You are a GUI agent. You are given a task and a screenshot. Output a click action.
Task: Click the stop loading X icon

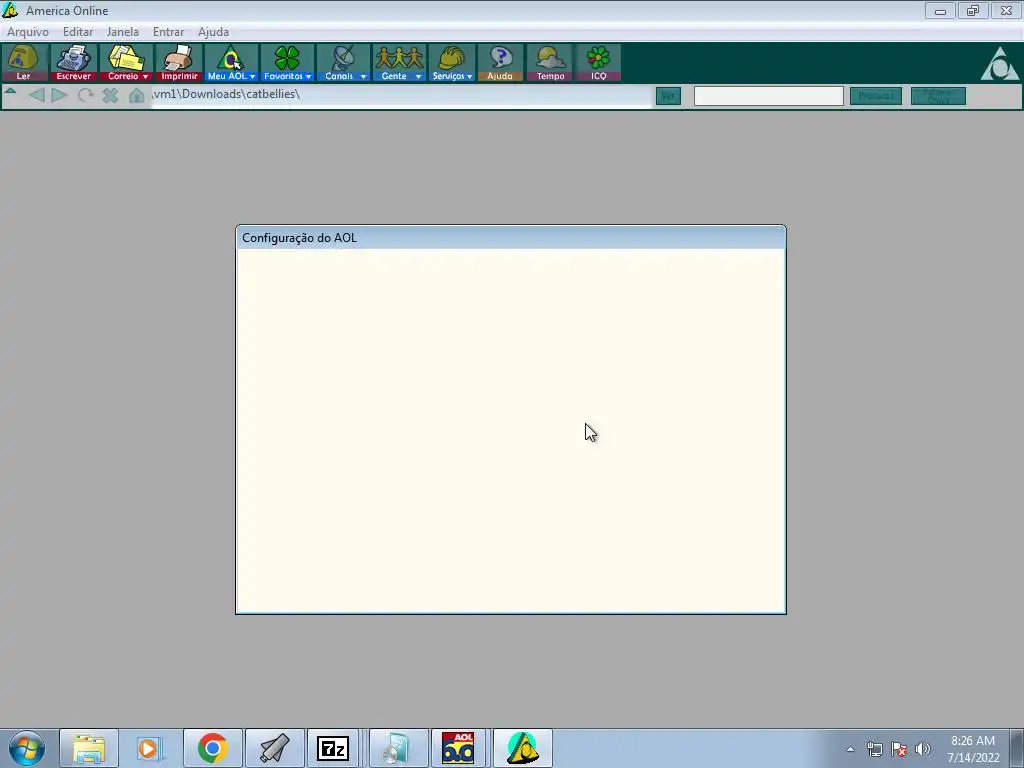point(110,95)
